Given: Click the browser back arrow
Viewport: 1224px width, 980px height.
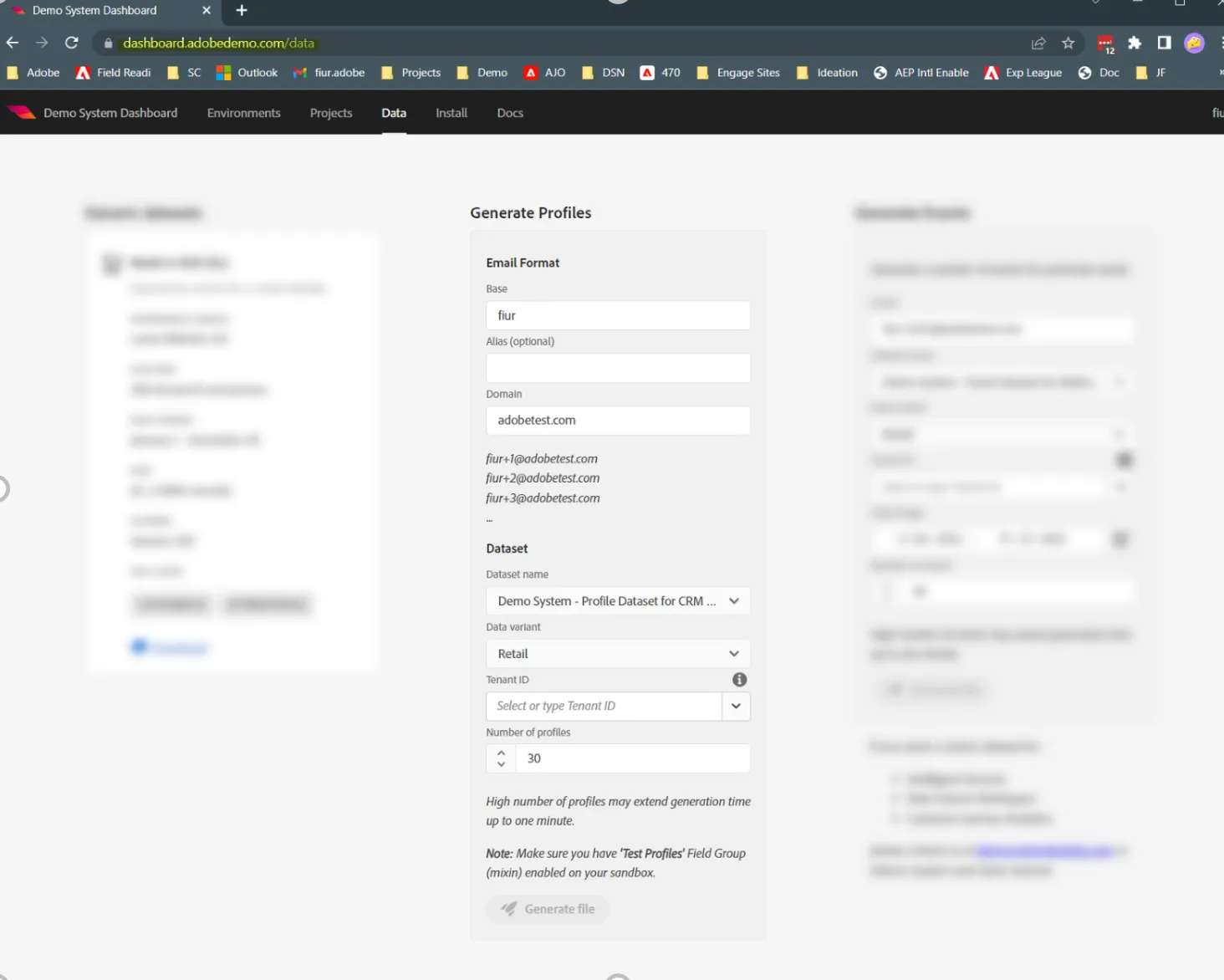Looking at the screenshot, I should point(13,43).
